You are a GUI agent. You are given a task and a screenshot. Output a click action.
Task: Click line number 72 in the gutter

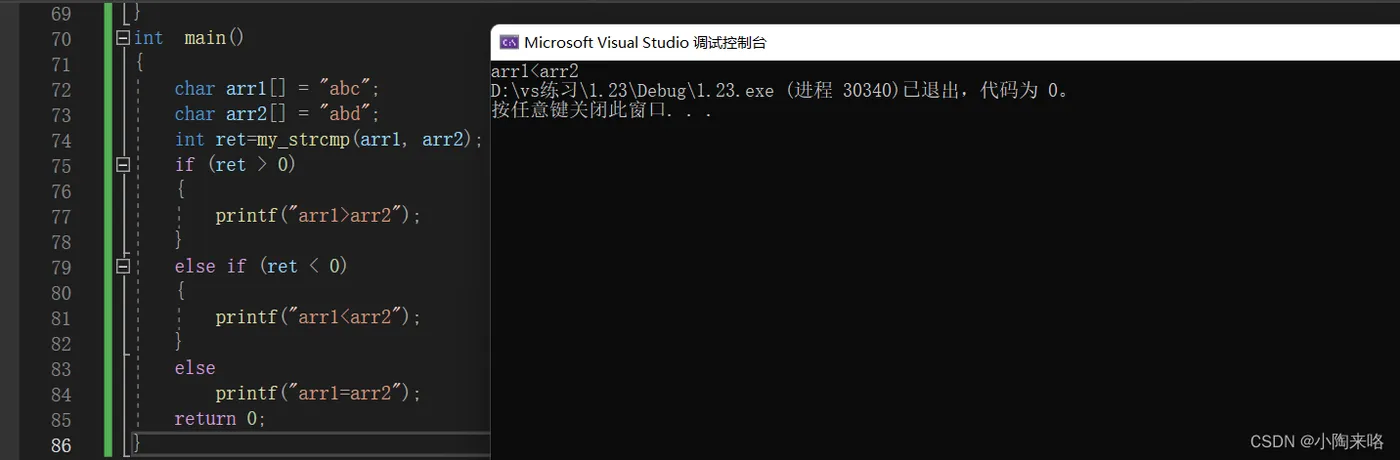coord(60,89)
